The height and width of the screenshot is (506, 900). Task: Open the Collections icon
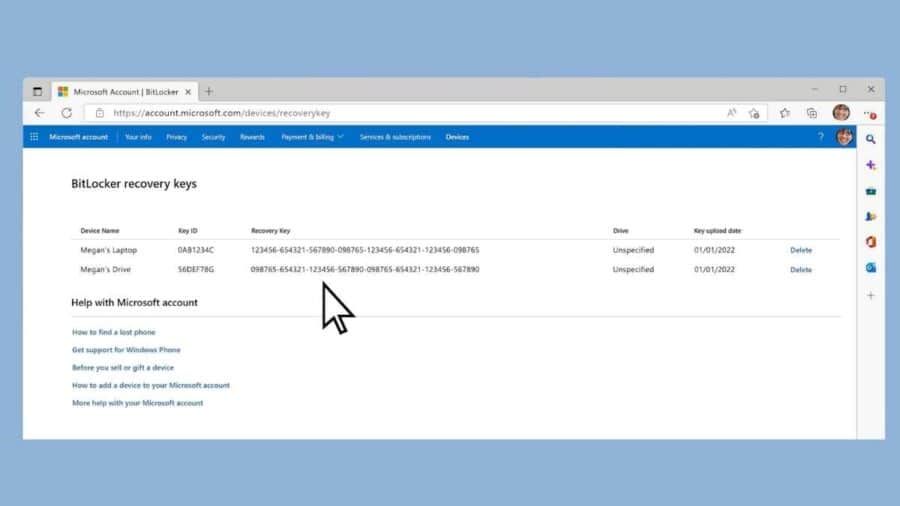pos(812,113)
